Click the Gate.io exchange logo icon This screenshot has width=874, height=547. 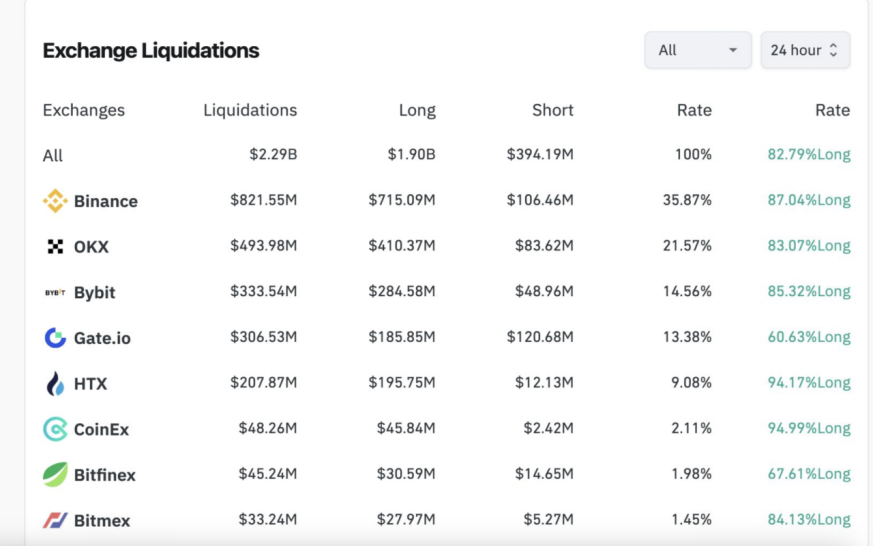click(55, 338)
